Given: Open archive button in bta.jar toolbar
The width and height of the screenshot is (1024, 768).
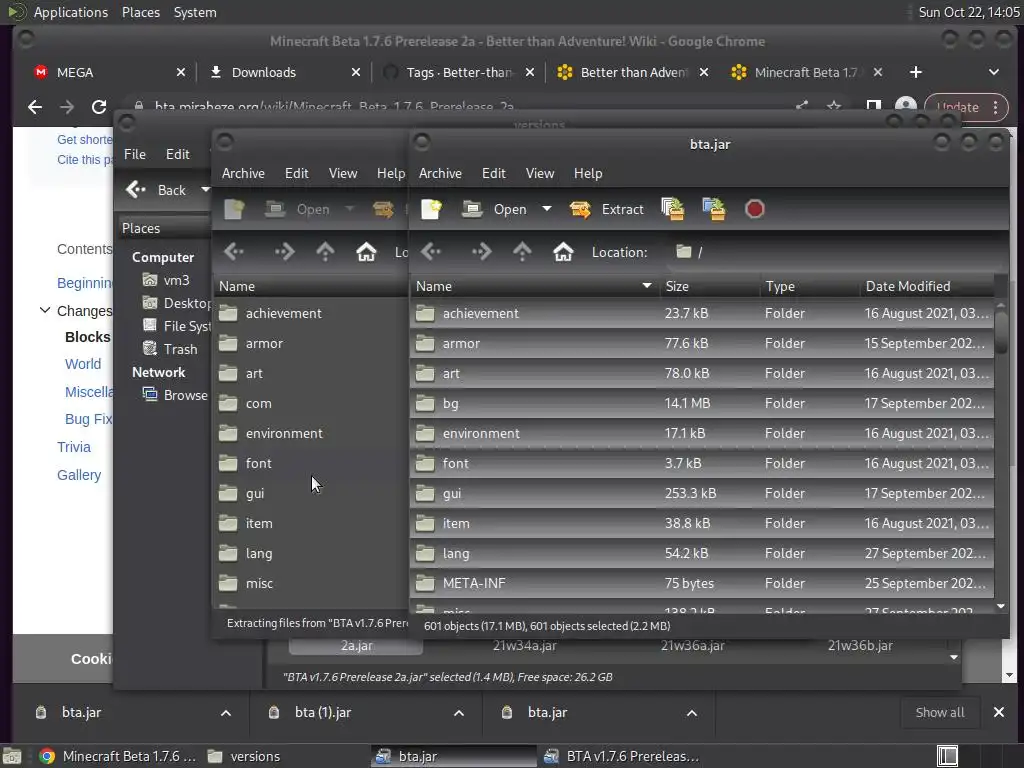Looking at the screenshot, I should 494,209.
